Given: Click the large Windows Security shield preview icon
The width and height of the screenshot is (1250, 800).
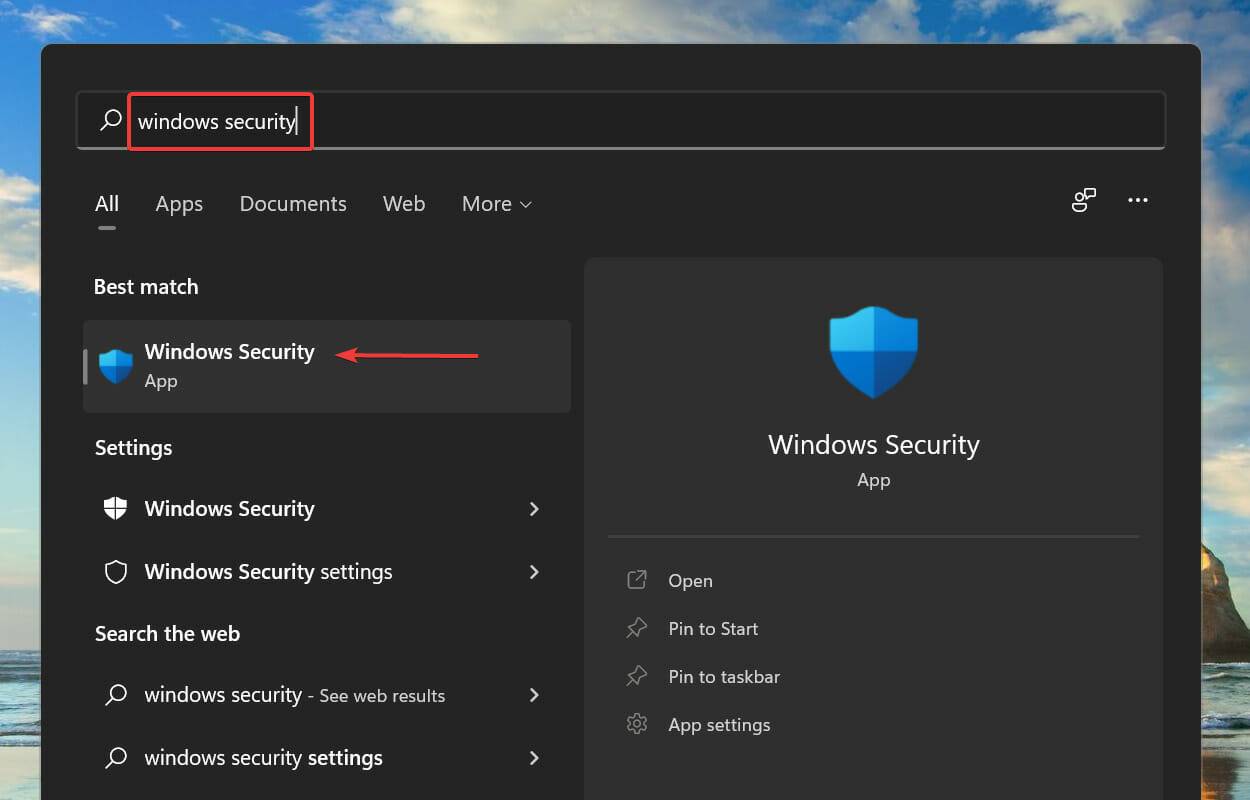Looking at the screenshot, I should 873,351.
